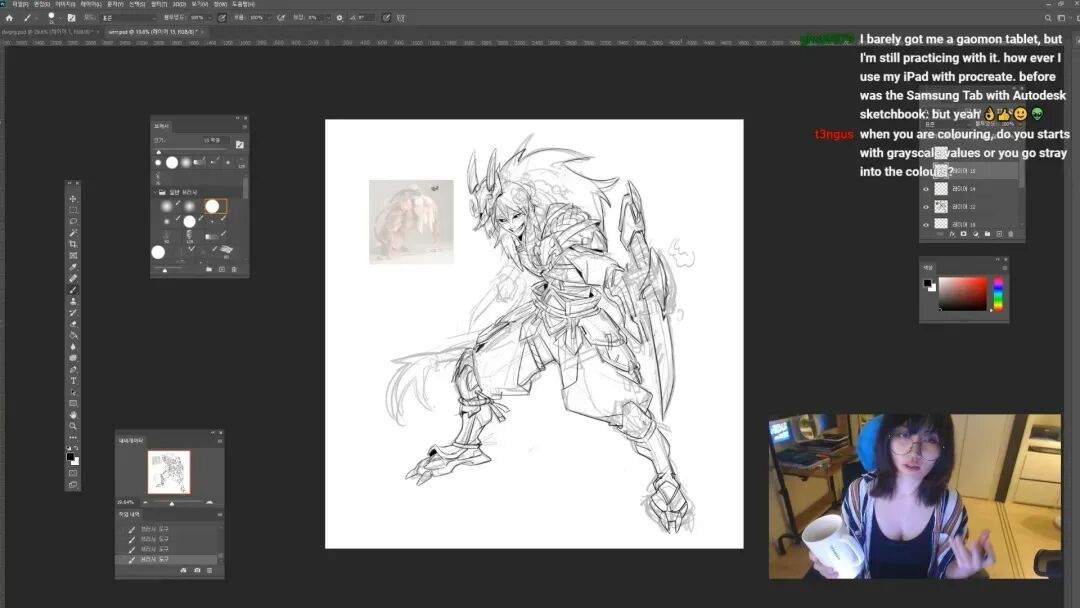Toggle visibility of the bottom visible layer
Screen dimensions: 1080x608
[926, 224]
